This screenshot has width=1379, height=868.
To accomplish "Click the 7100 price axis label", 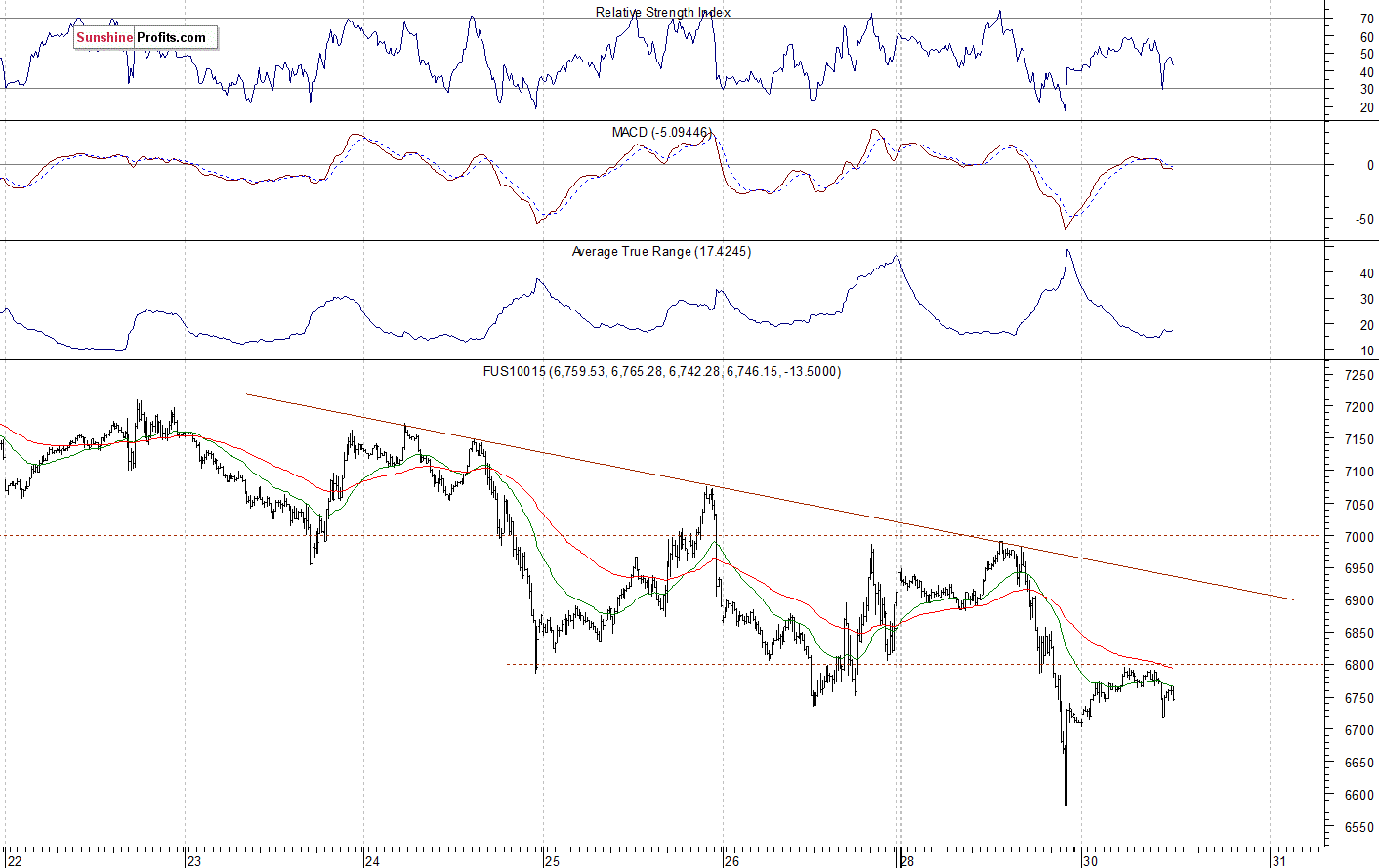I will click(1358, 473).
